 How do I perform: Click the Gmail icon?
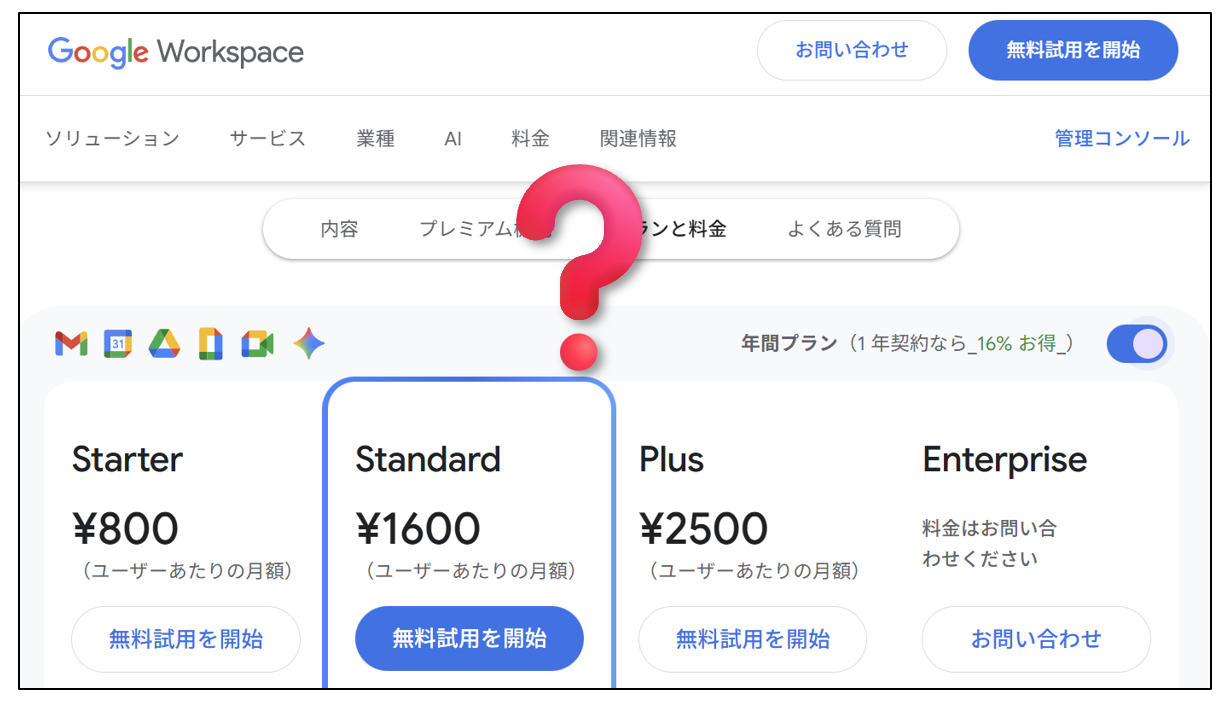(71, 345)
